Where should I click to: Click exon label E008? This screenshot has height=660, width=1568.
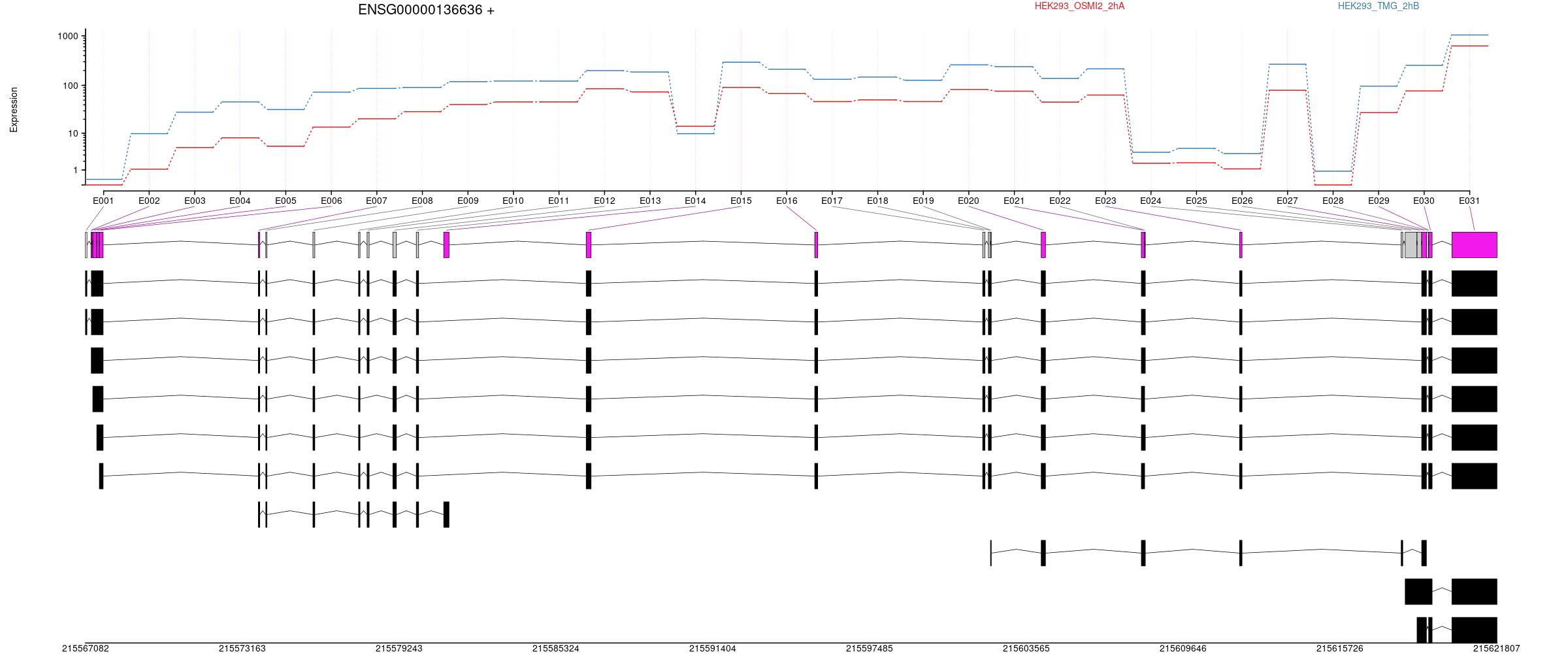coord(422,201)
